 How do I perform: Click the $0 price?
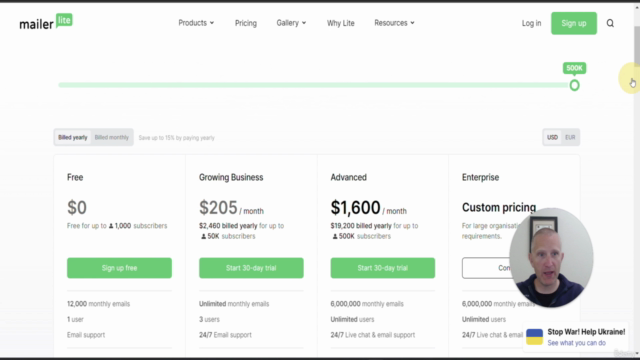pyautogui.click(x=77, y=207)
